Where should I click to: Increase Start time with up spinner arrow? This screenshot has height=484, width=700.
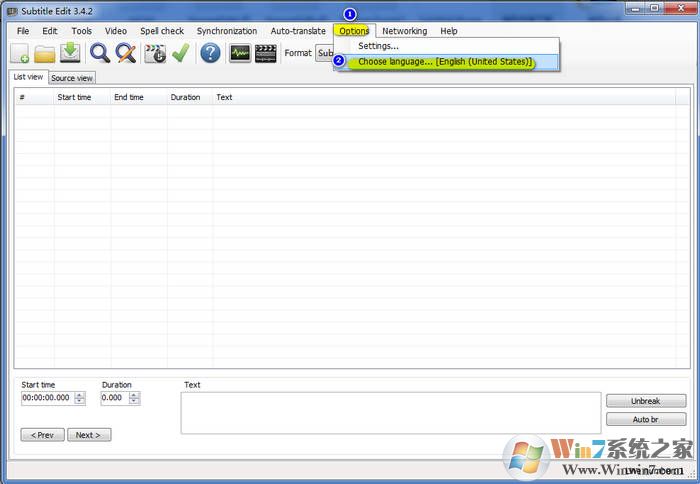[79, 395]
